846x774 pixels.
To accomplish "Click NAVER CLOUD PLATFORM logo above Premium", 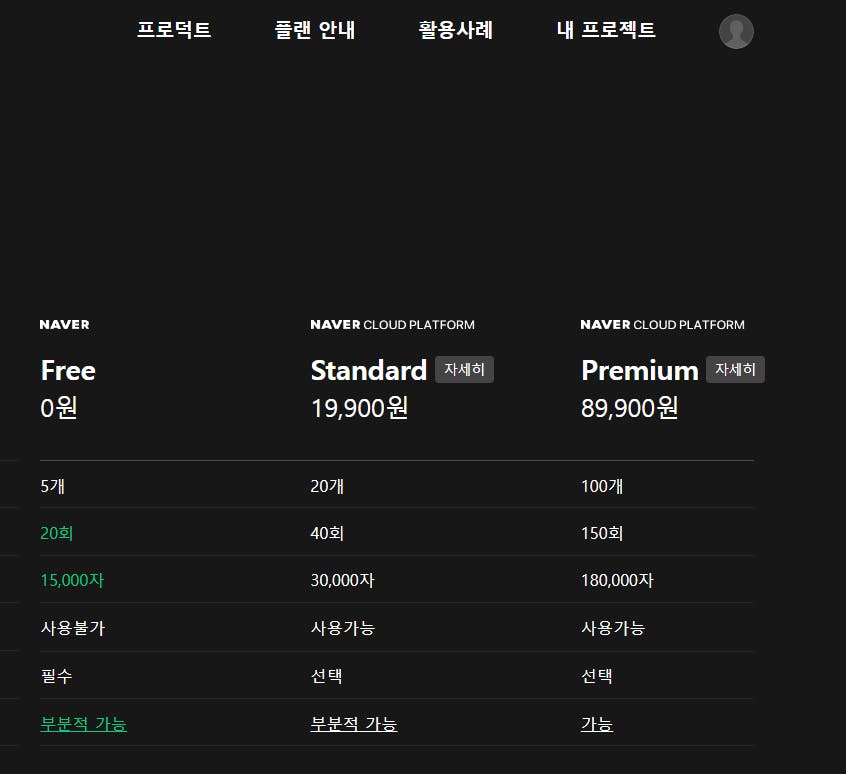I will [x=663, y=325].
